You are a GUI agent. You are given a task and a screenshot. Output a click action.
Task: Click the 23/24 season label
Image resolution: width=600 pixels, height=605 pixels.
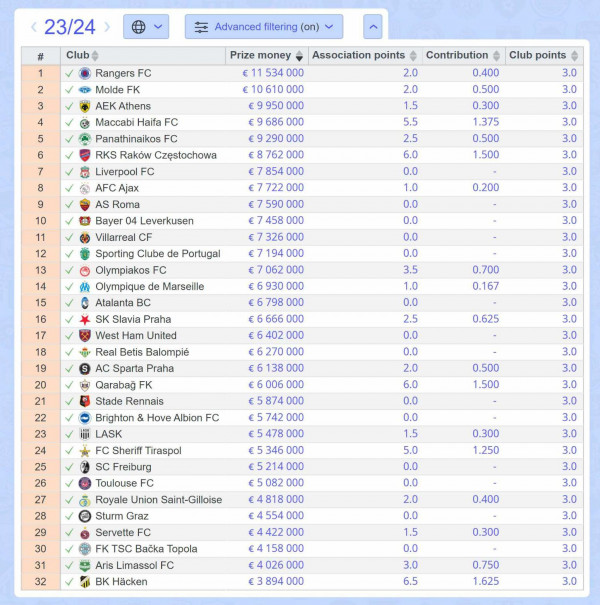click(x=70, y=27)
